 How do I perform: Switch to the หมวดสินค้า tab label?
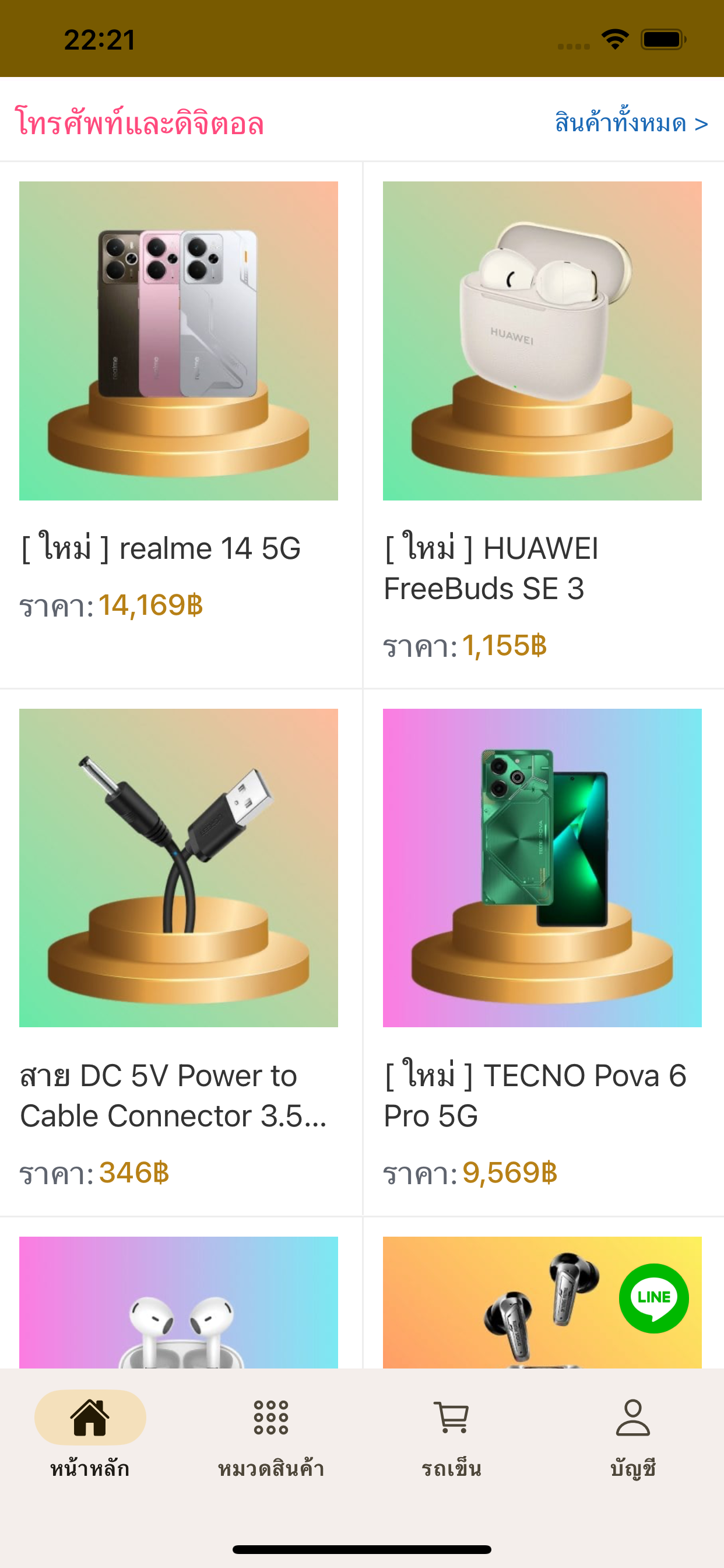(x=270, y=1469)
